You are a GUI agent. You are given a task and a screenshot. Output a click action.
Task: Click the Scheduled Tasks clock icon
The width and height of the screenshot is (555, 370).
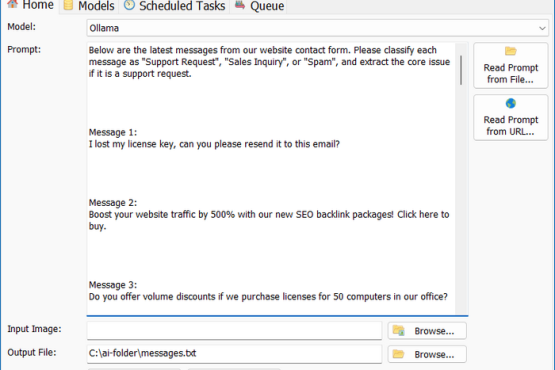[x=129, y=5]
